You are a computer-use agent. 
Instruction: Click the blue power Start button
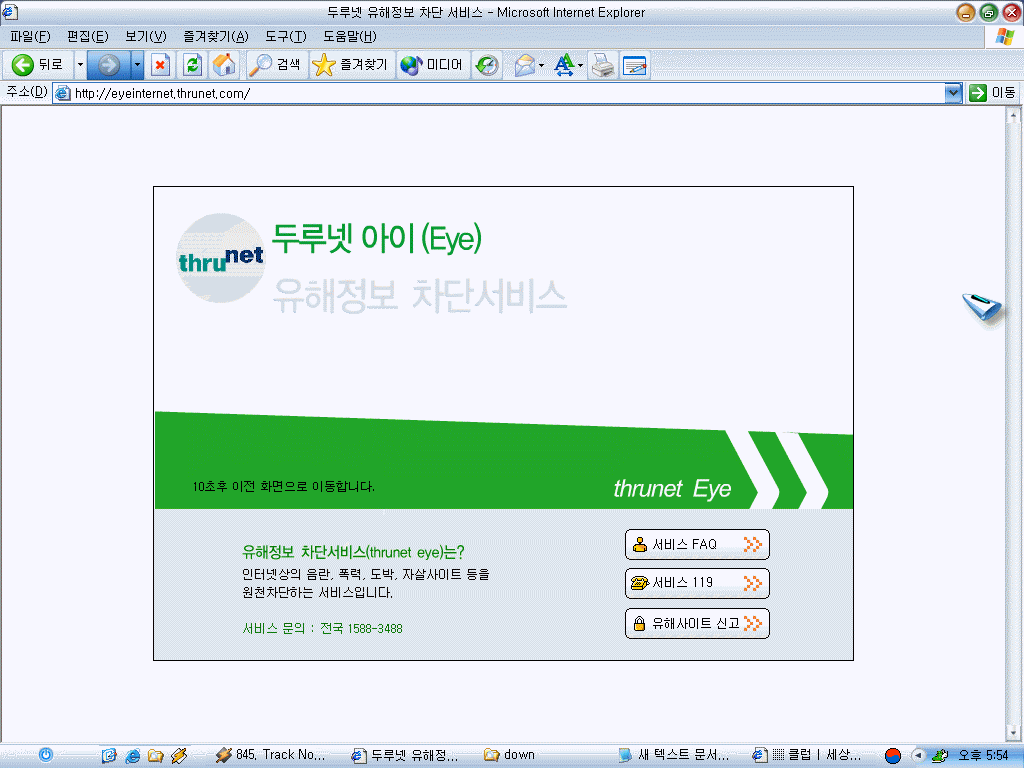(x=46, y=755)
